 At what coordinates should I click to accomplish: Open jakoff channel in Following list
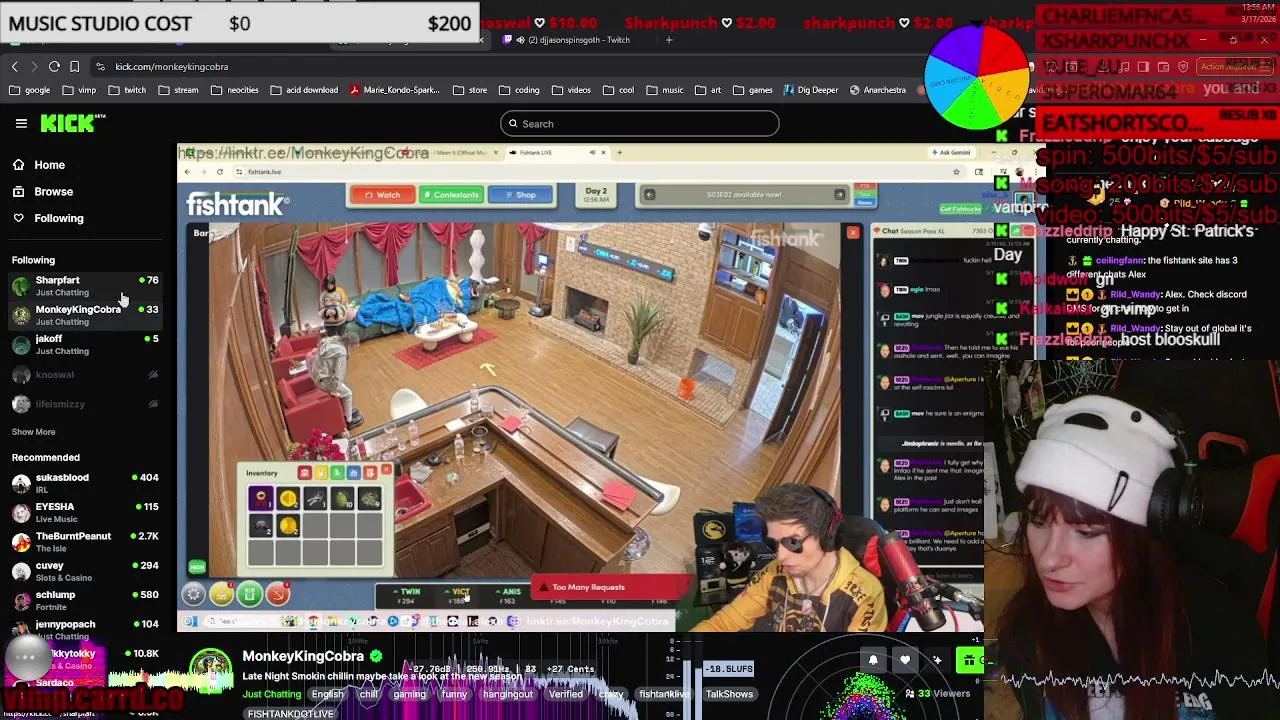[85, 344]
